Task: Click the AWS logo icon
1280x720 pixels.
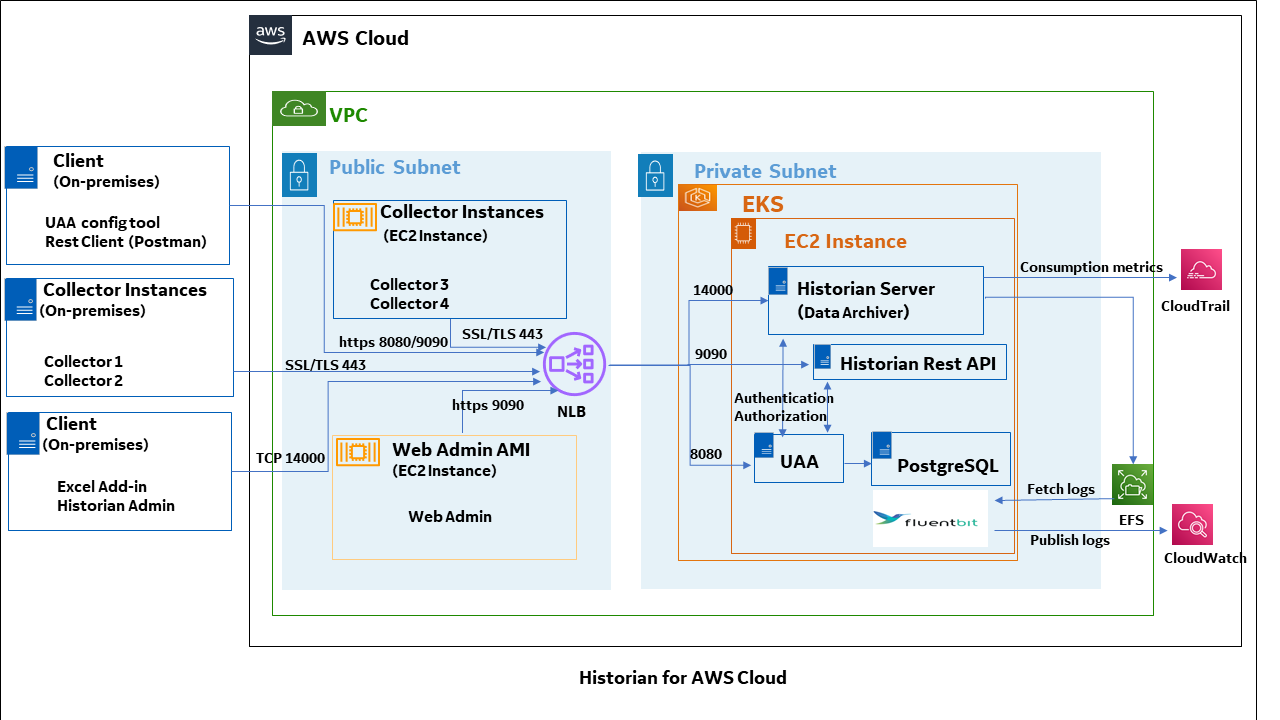Action: pyautogui.click(x=270, y=35)
